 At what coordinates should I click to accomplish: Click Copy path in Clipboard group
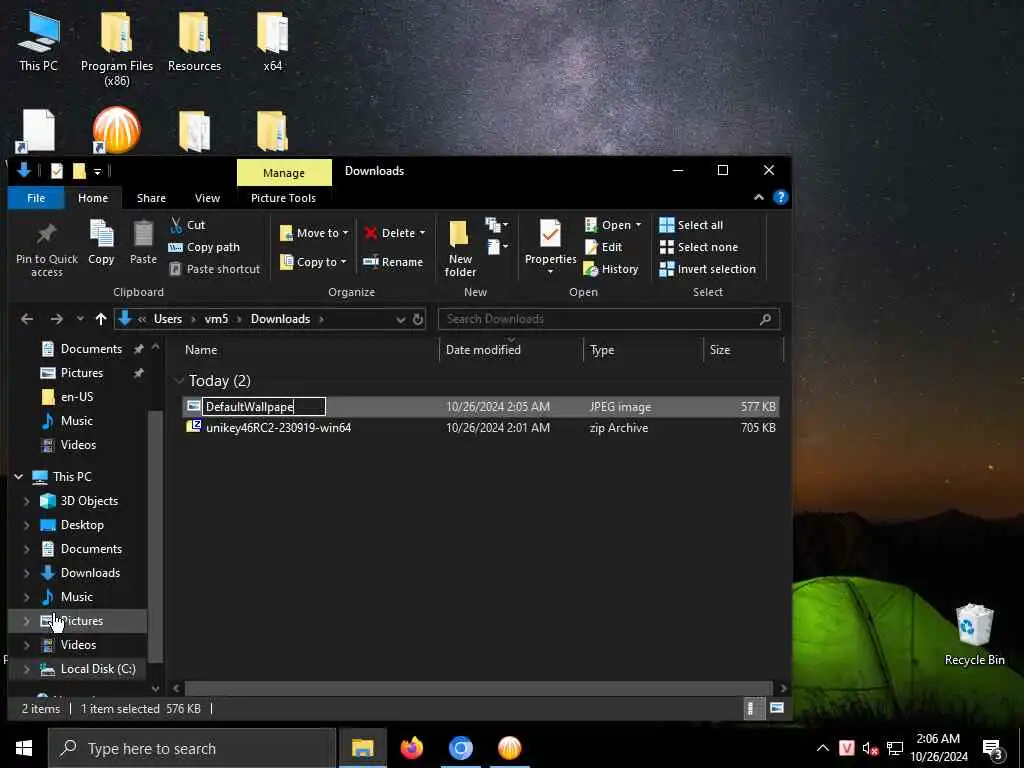click(x=204, y=248)
